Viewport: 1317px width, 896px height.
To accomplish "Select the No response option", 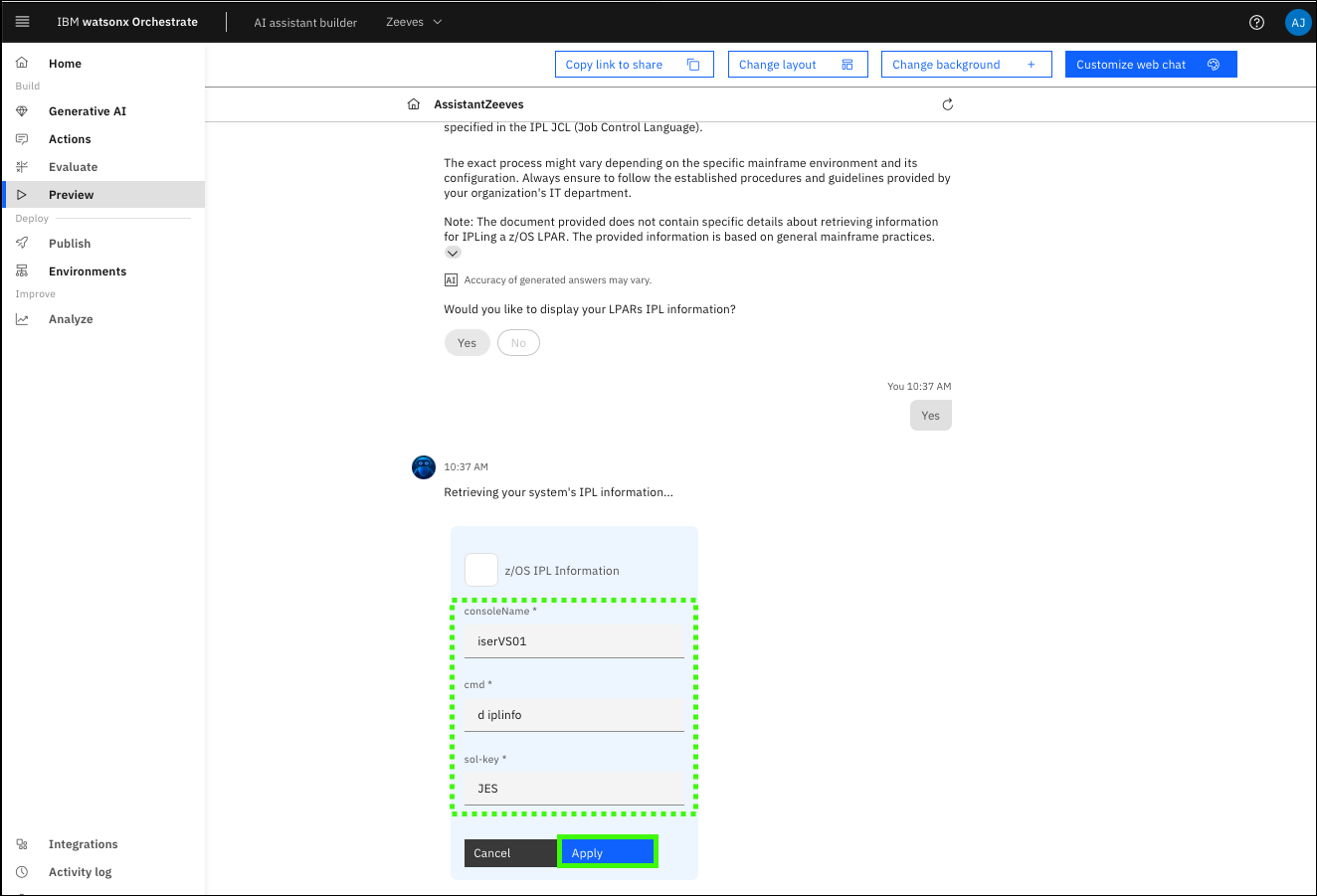I will (518, 343).
